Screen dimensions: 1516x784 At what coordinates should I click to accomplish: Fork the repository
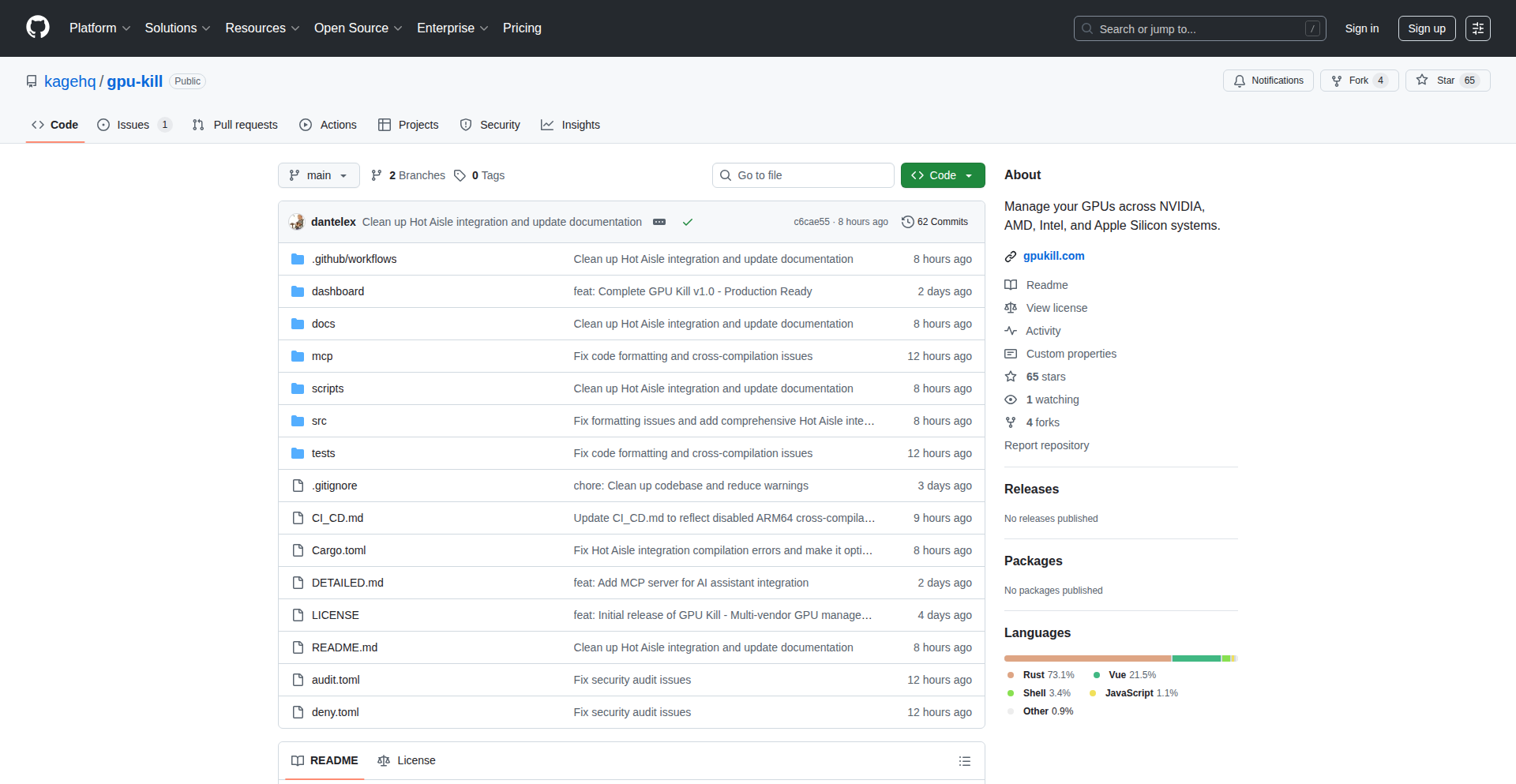pyautogui.click(x=1359, y=81)
